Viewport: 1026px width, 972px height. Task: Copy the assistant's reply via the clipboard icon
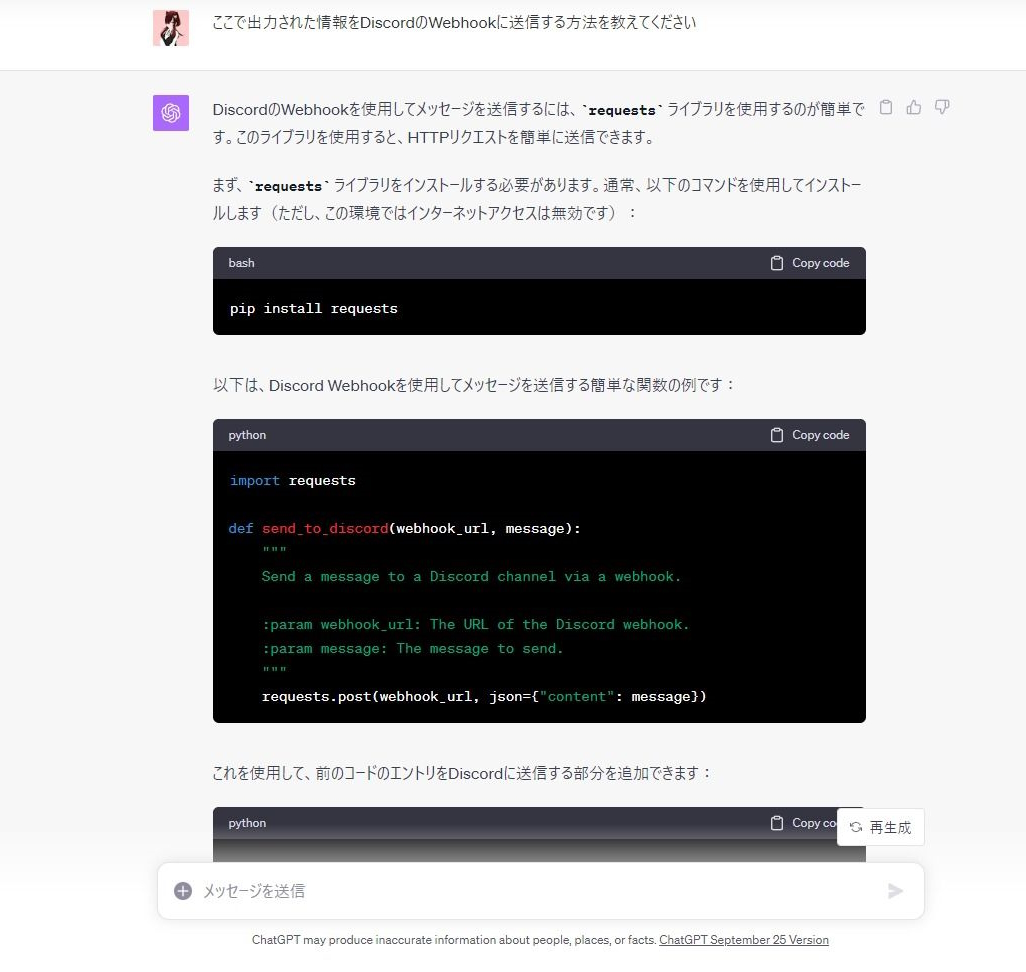pos(886,107)
